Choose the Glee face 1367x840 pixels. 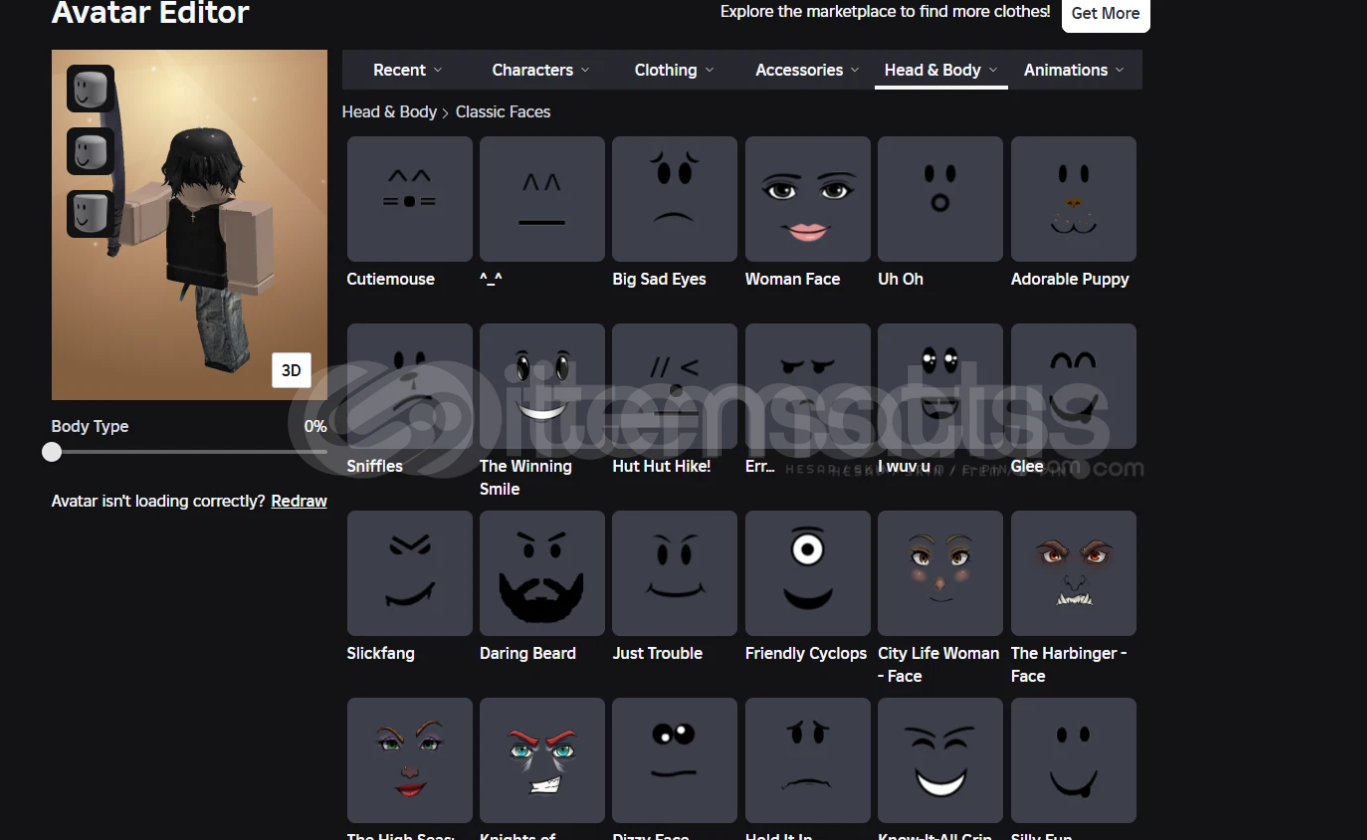pyautogui.click(x=1073, y=386)
